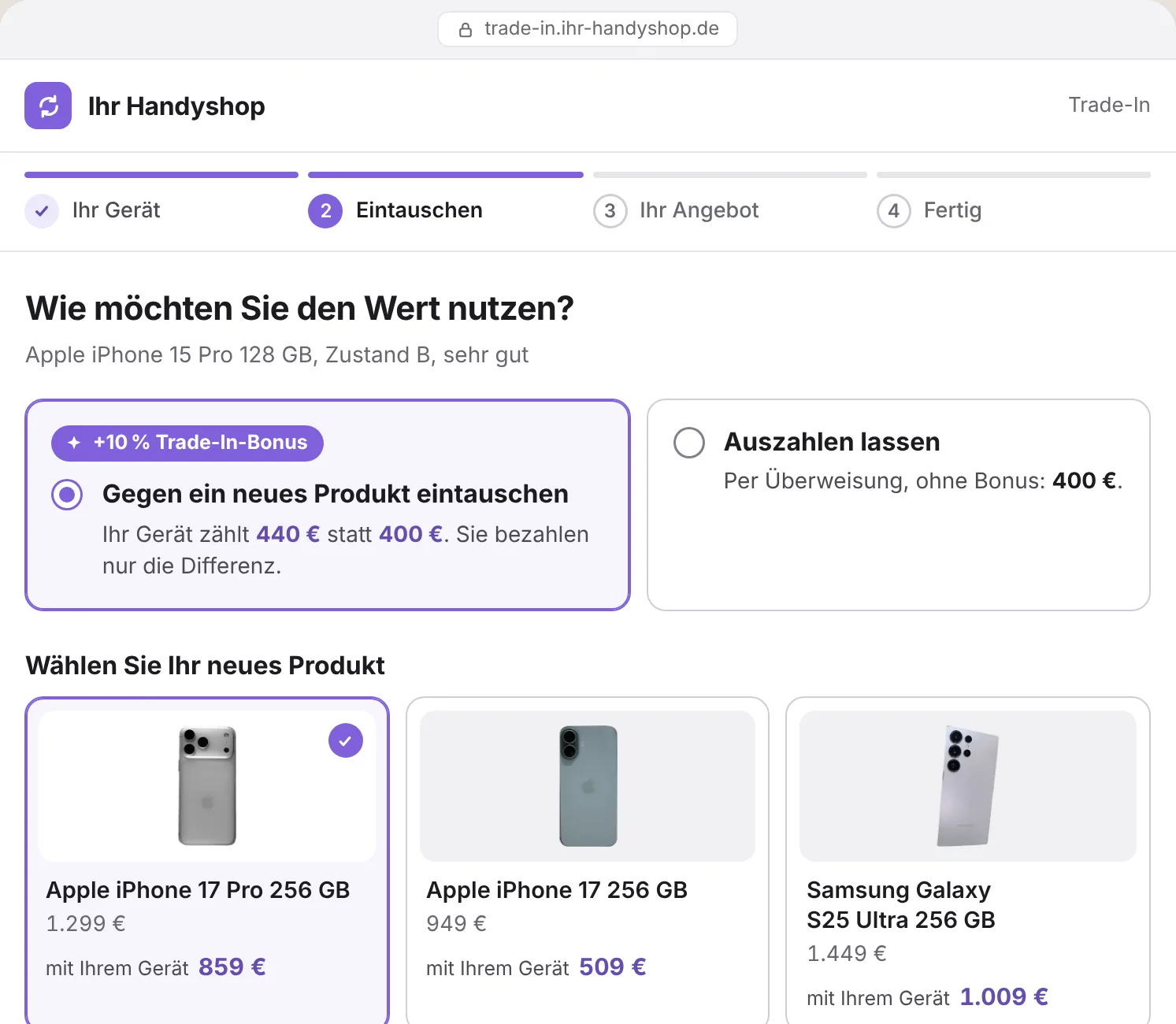The width and height of the screenshot is (1176, 1024).
Task: Click the 1.299 € original price
Action: (86, 923)
